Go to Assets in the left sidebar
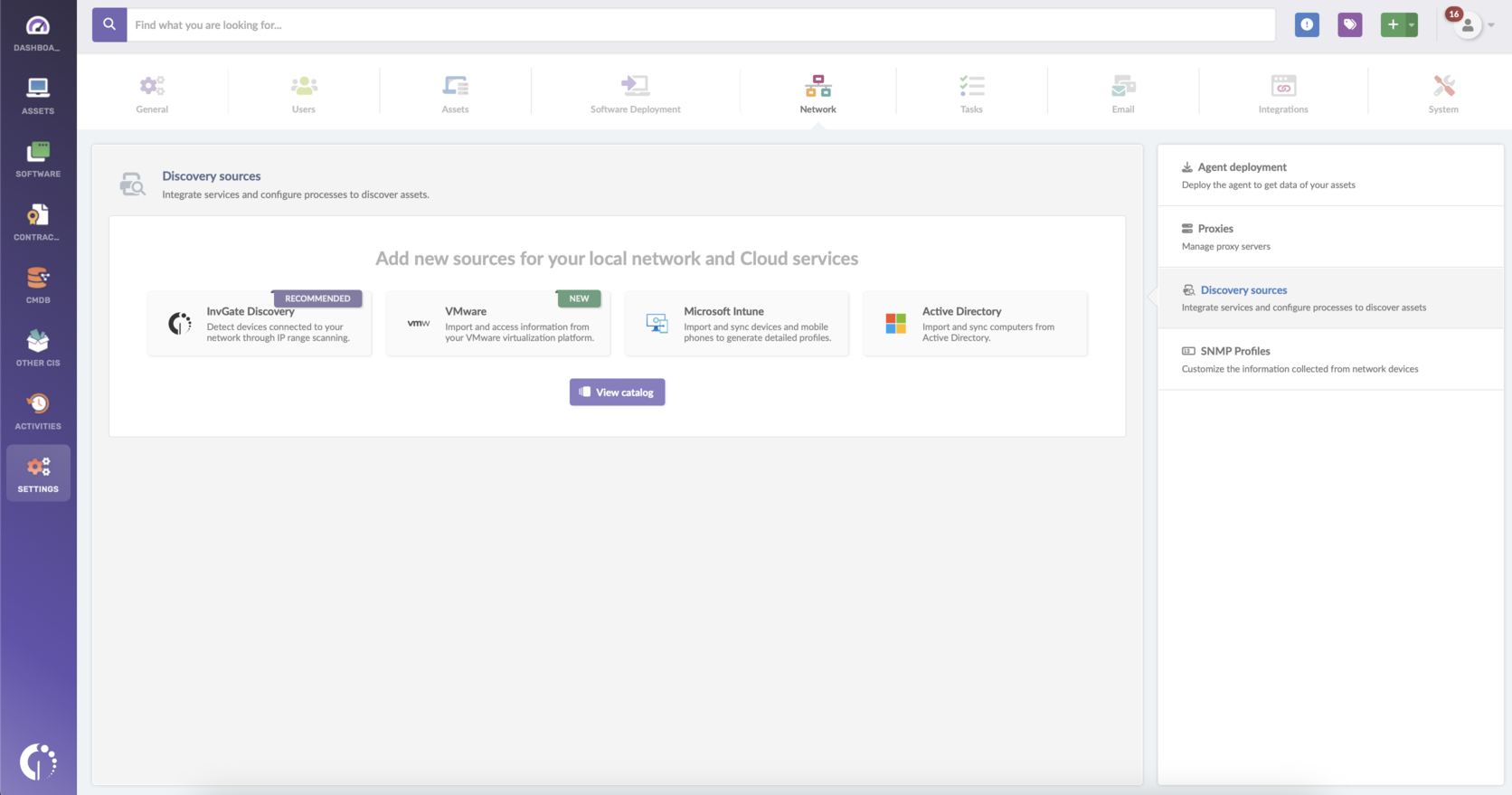 (x=37, y=96)
